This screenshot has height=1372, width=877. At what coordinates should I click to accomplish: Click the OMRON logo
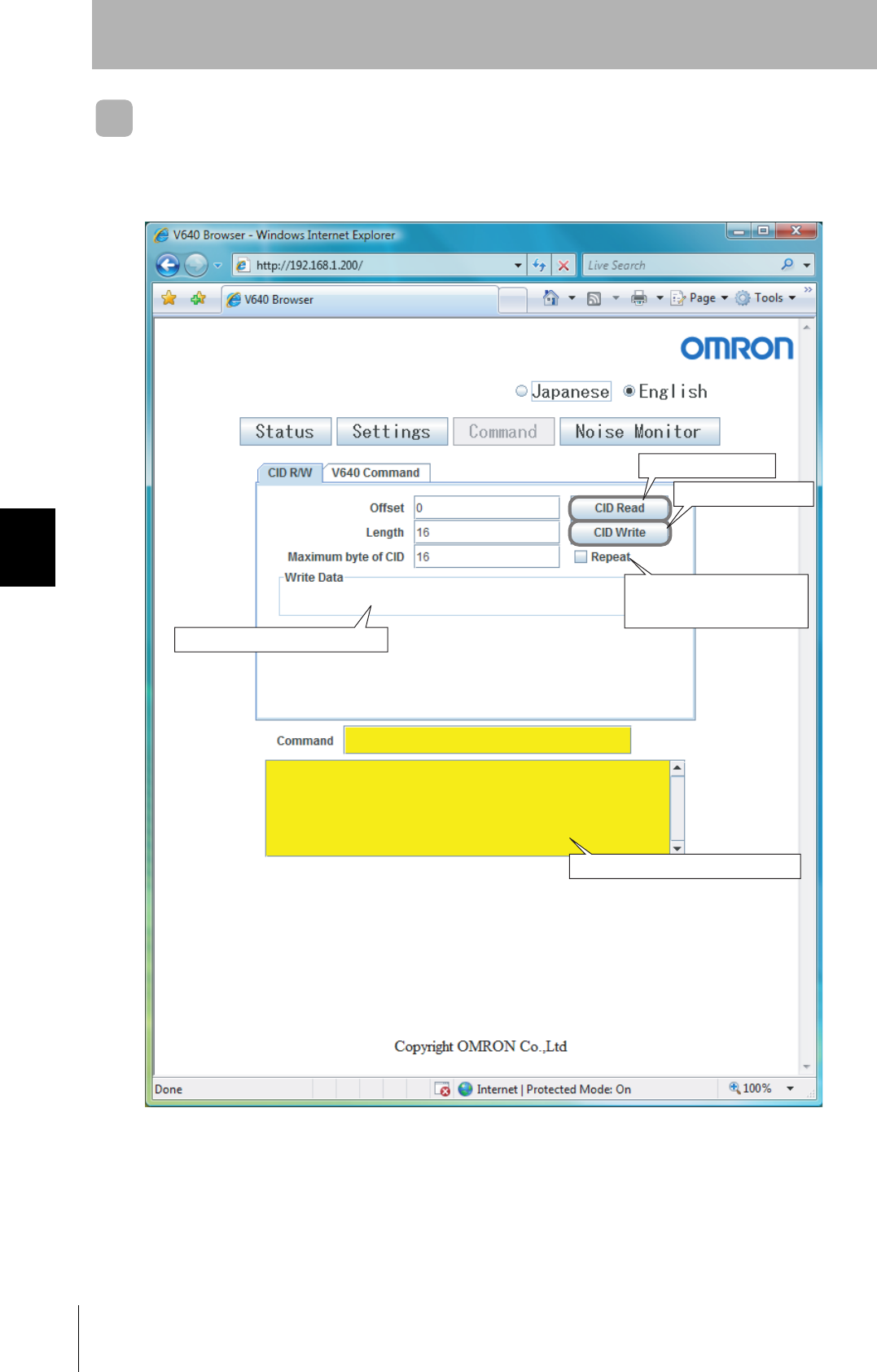[737, 349]
